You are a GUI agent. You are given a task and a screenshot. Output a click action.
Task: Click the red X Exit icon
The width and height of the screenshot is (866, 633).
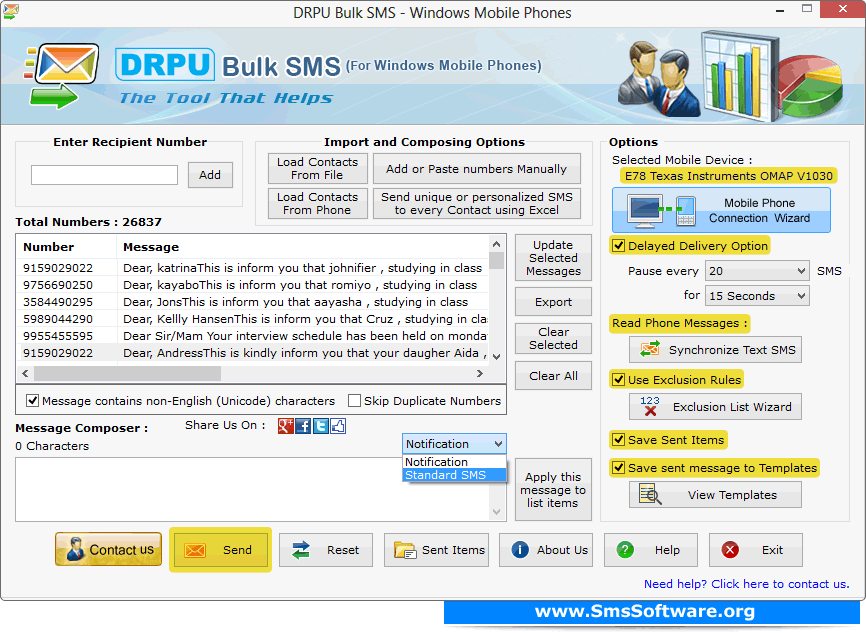click(x=730, y=550)
